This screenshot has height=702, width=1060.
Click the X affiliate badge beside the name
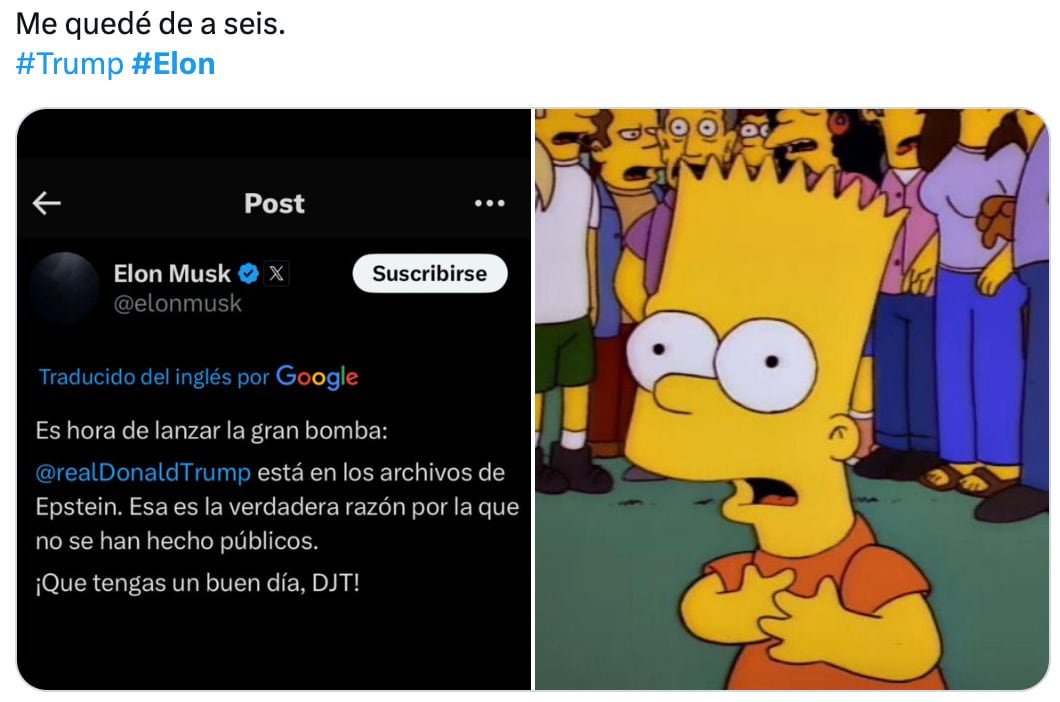(x=276, y=273)
